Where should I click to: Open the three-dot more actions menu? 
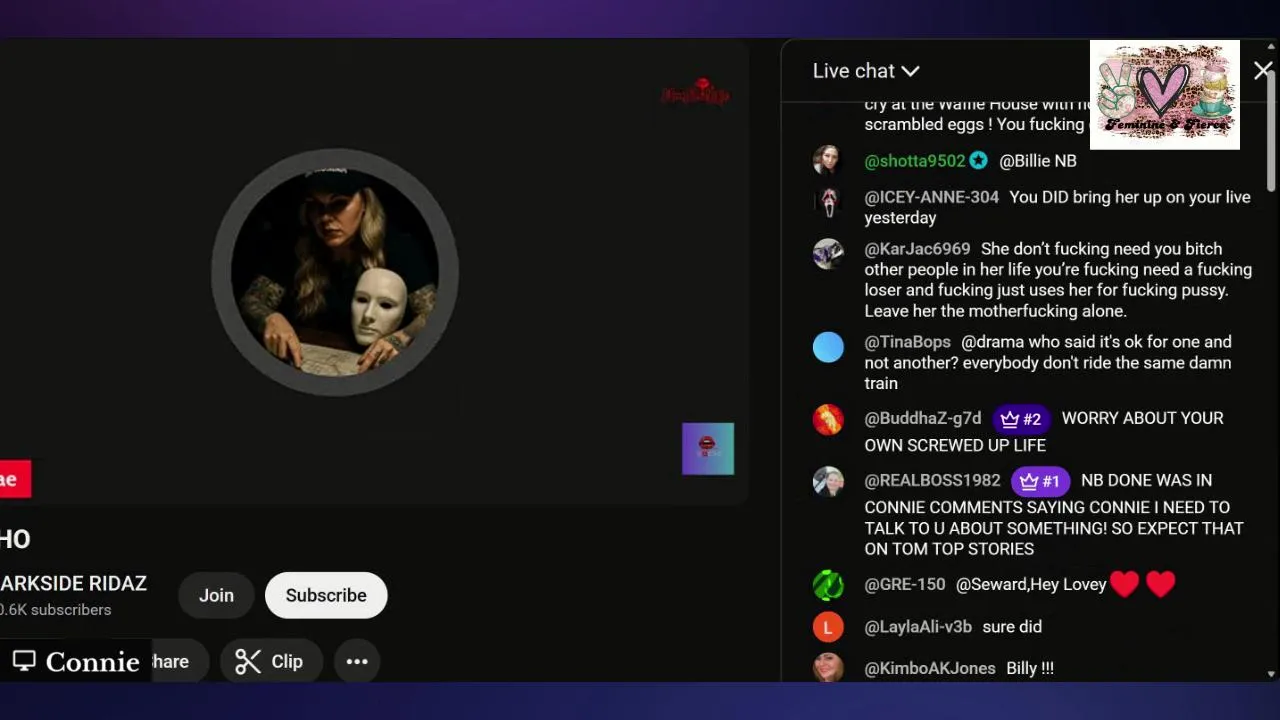pyautogui.click(x=357, y=661)
